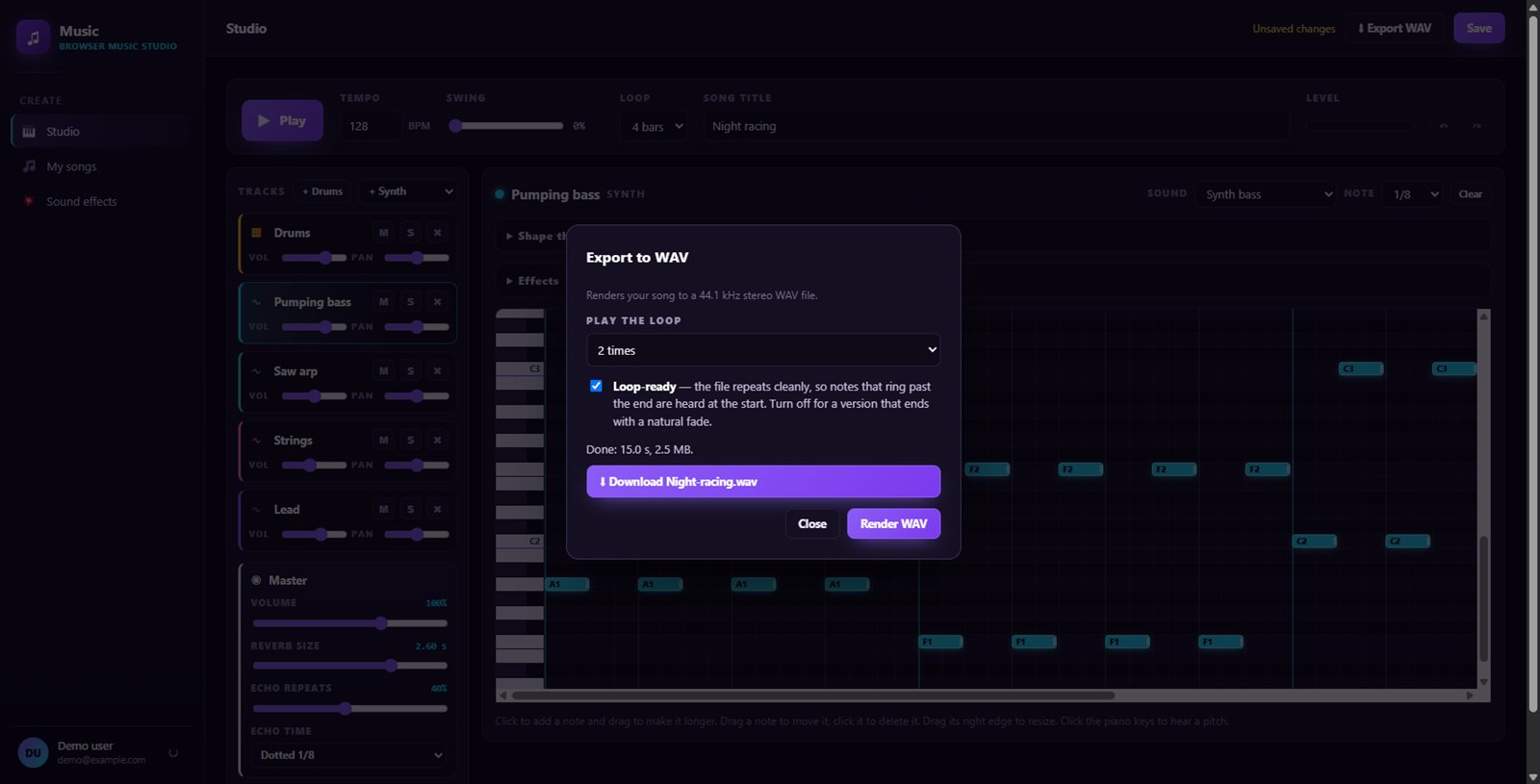Click the Close button in the export dialog
The height and width of the screenshot is (784, 1540).
pyautogui.click(x=812, y=523)
